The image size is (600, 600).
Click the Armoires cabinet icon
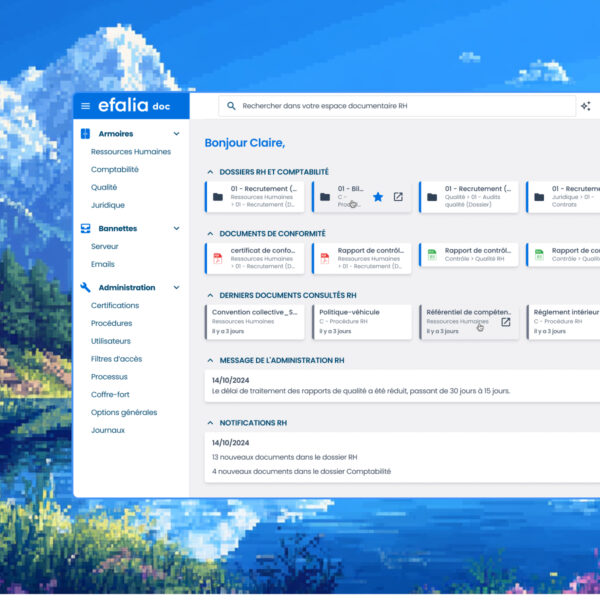pyautogui.click(x=85, y=134)
